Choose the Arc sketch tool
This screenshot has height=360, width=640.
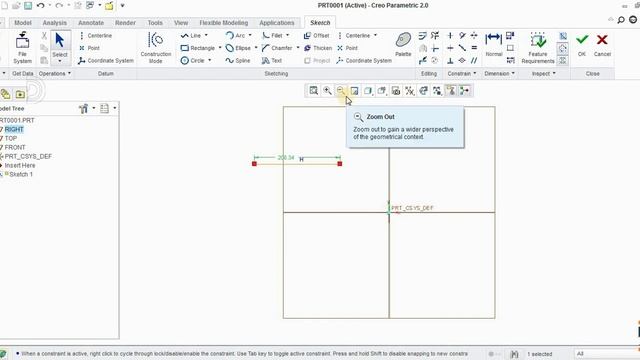[236, 36]
